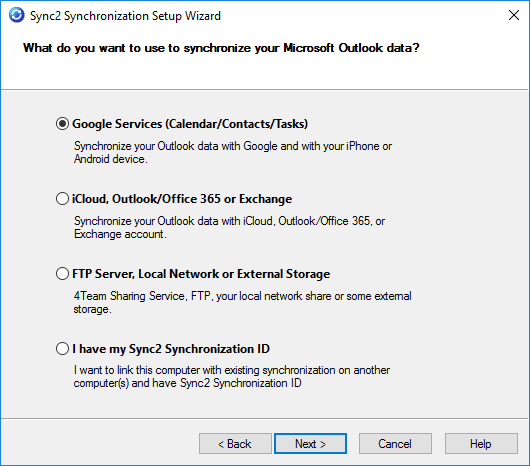The width and height of the screenshot is (530, 466).
Task: Click the Sync2 app icon in title bar
Action: (x=17, y=15)
